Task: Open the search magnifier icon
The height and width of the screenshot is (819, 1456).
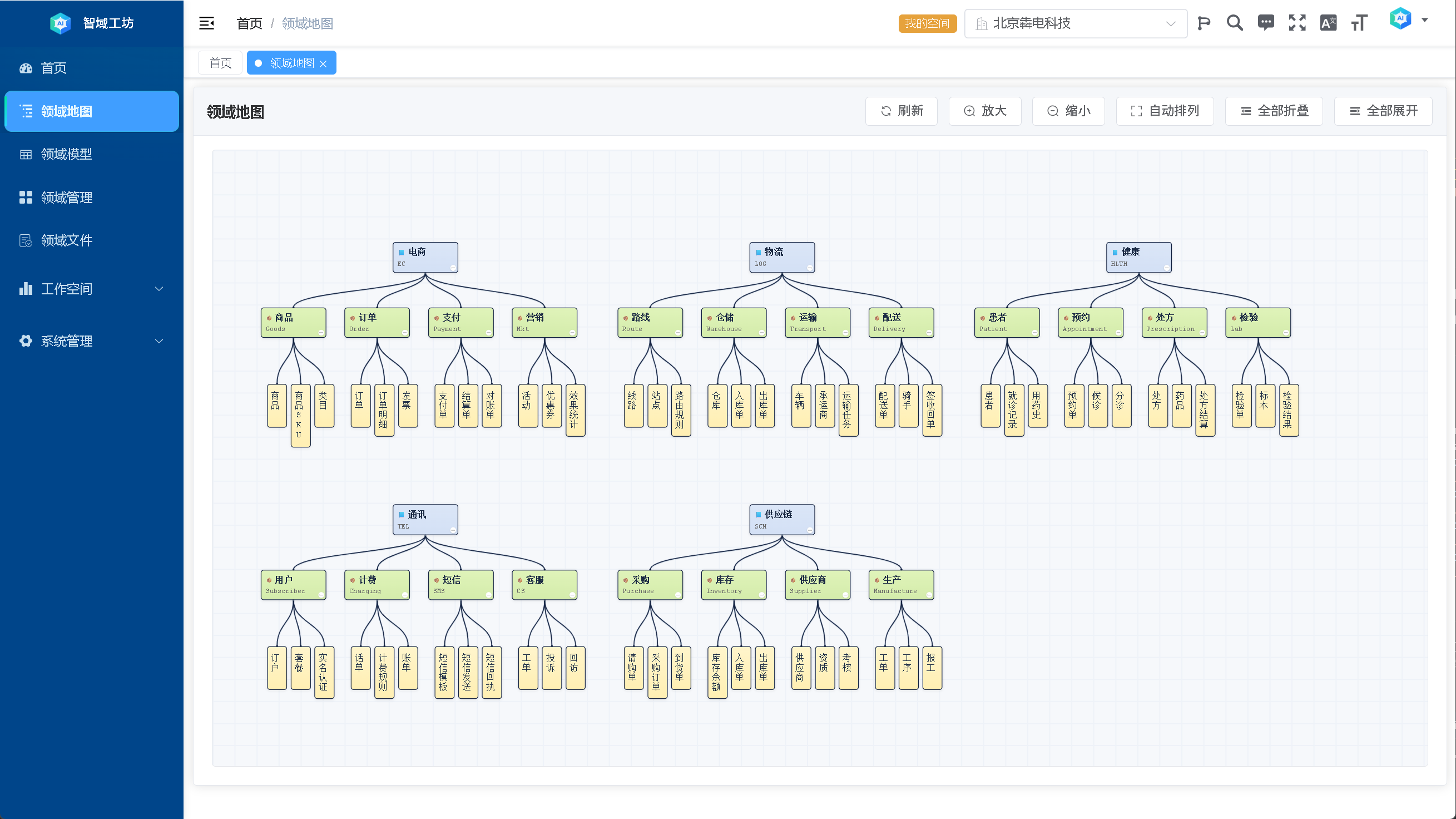Action: pos(1235,23)
